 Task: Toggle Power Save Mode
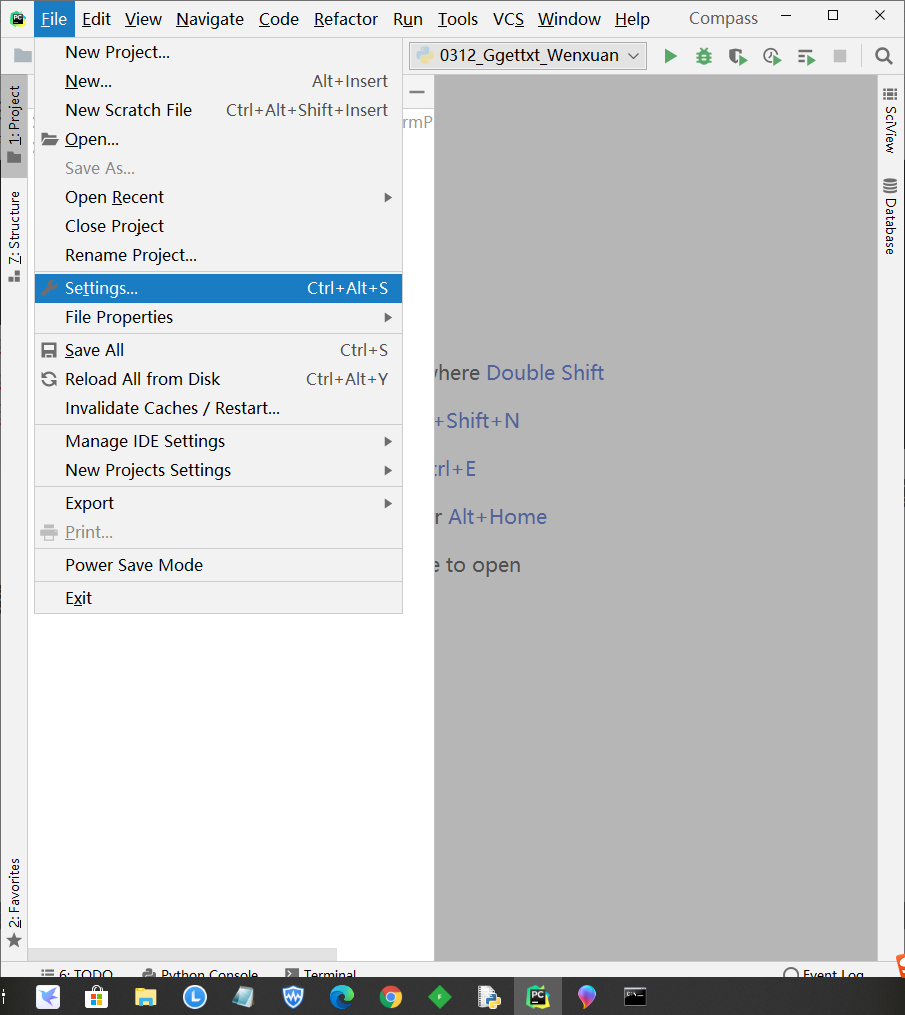point(218,565)
